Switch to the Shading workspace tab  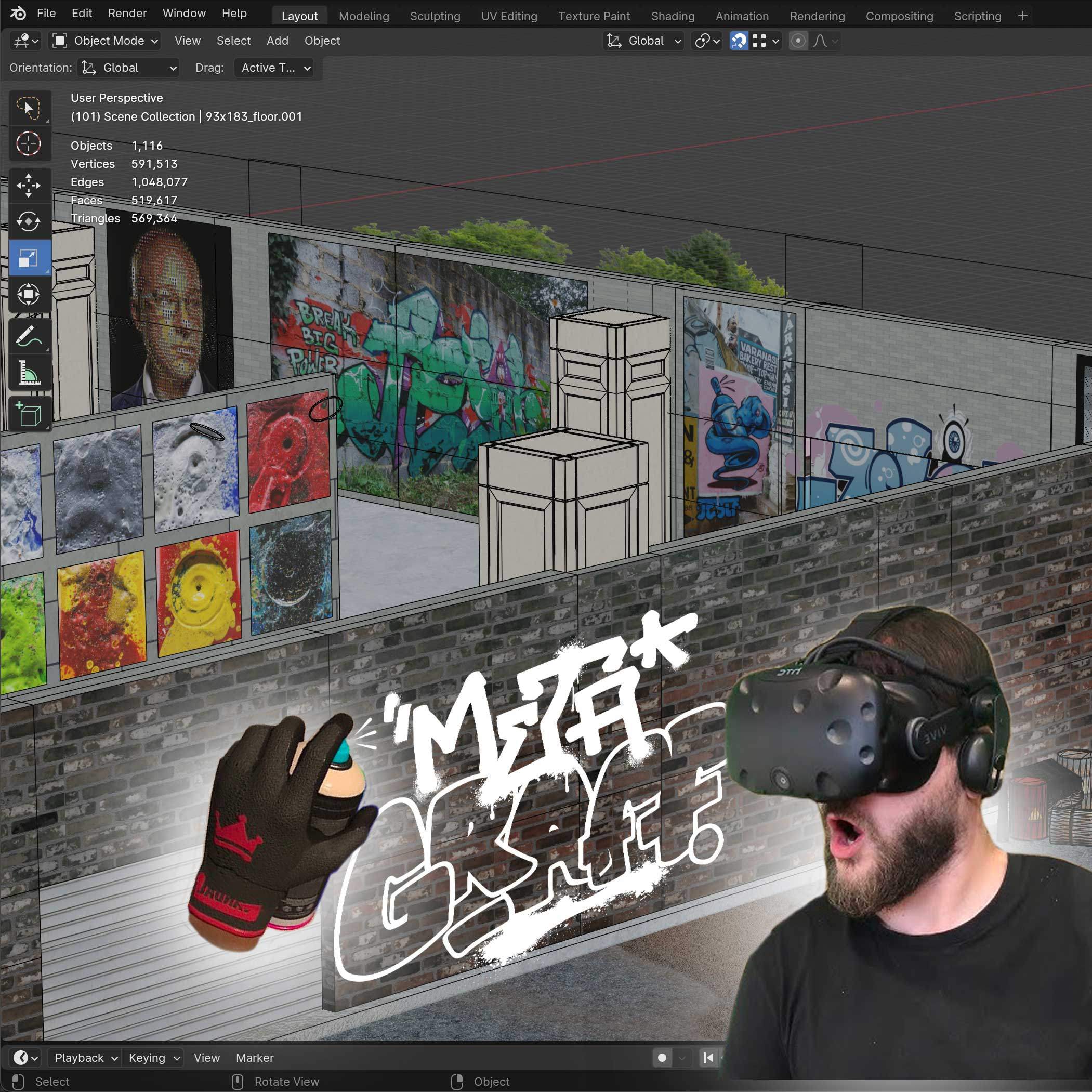(672, 16)
